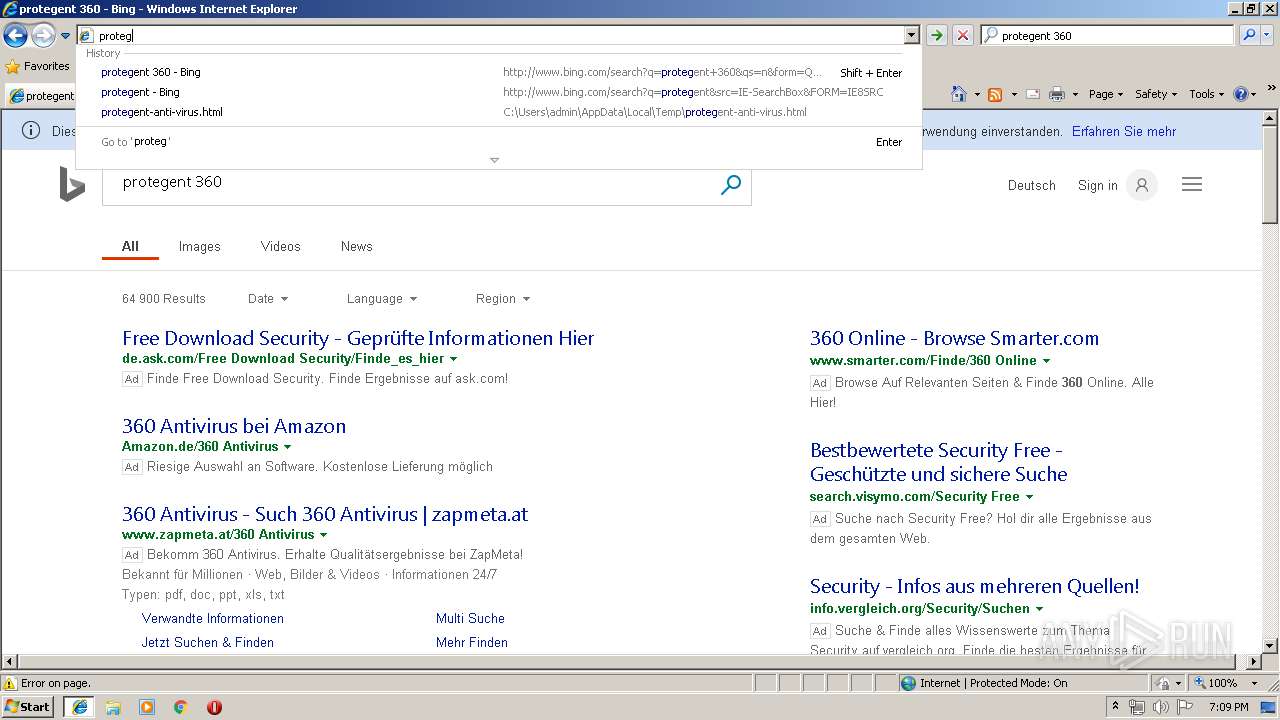Click the search magnifier button in IE search box
This screenshot has width=1280, height=720.
pyautogui.click(x=1249, y=35)
